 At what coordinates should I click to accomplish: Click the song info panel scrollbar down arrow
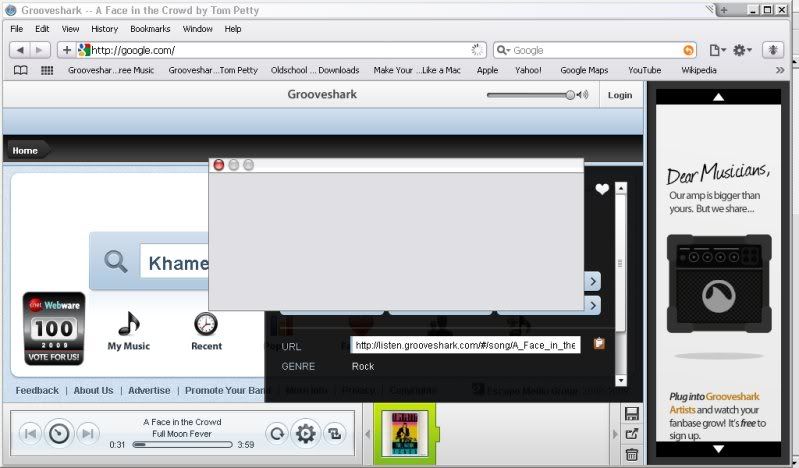pyautogui.click(x=621, y=380)
